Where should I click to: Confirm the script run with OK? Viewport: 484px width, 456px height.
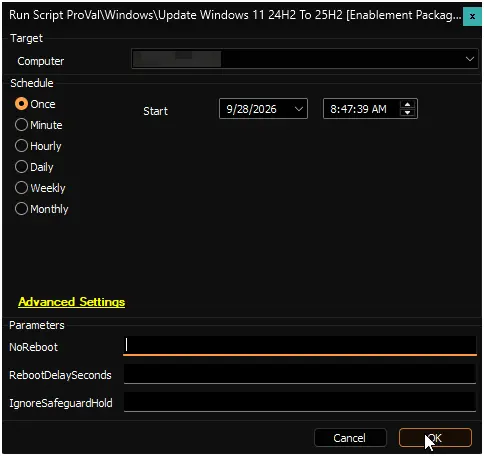pyautogui.click(x=435, y=438)
